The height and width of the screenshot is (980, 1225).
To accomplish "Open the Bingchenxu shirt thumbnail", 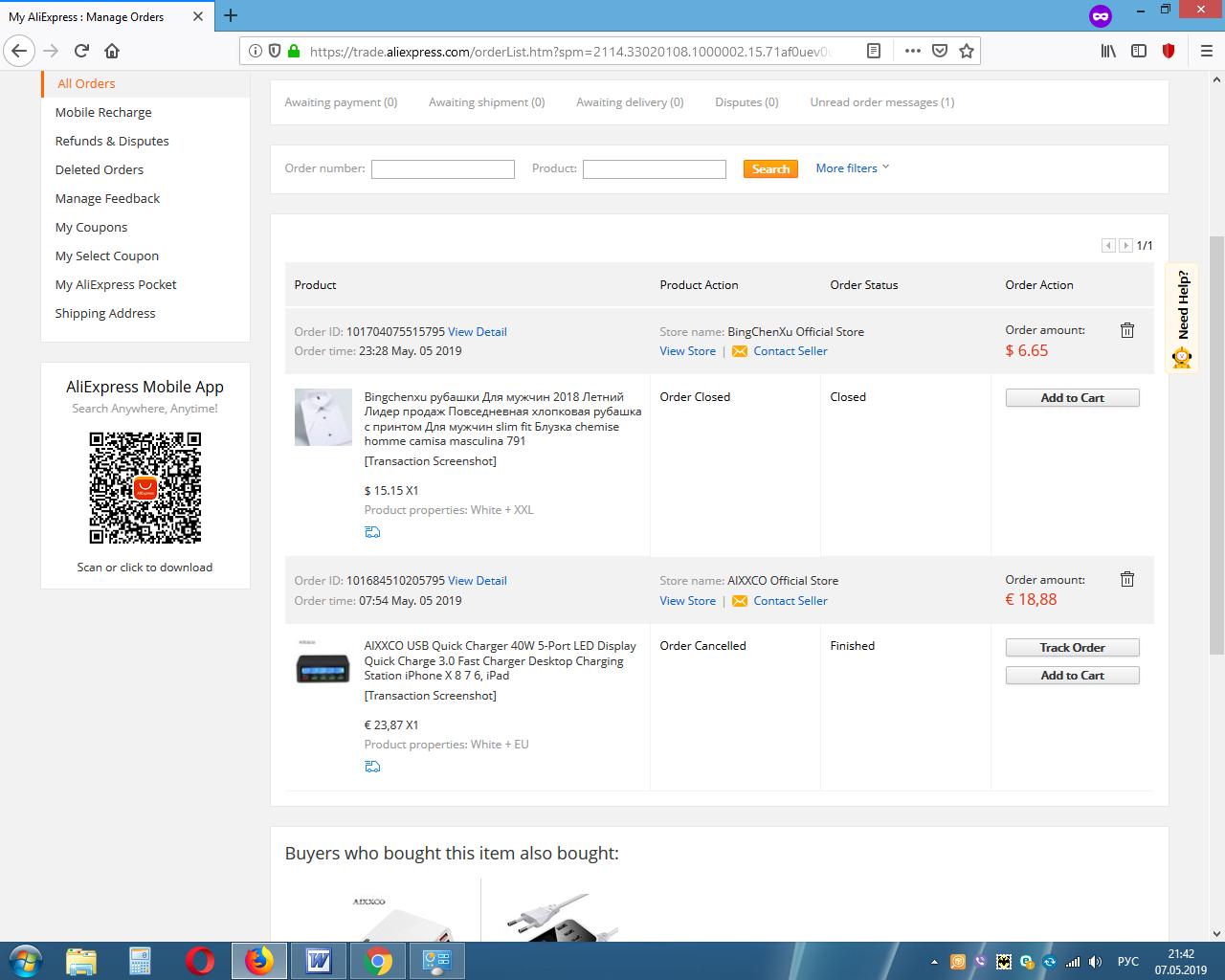I will (323, 417).
